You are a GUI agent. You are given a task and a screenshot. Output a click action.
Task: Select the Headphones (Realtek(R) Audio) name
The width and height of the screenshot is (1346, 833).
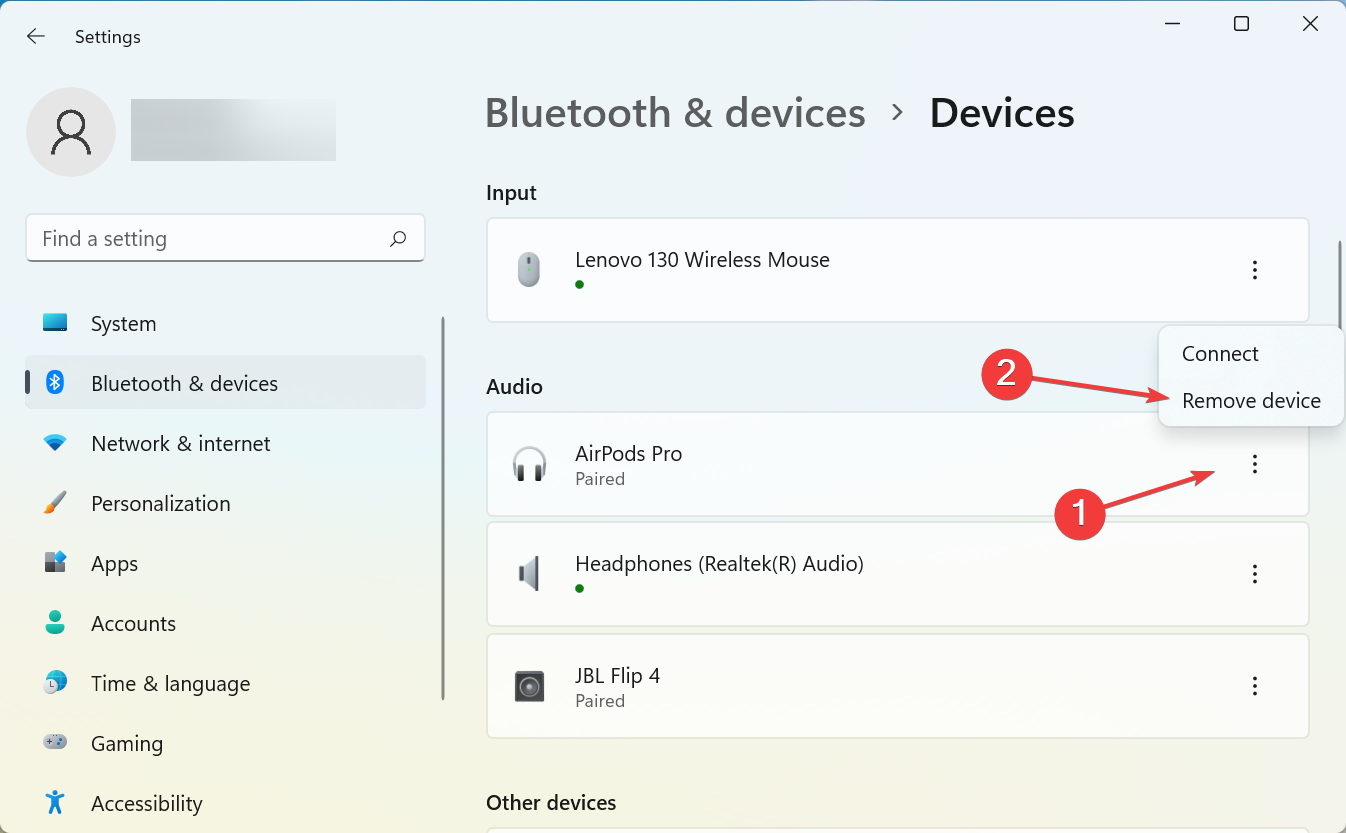719,564
